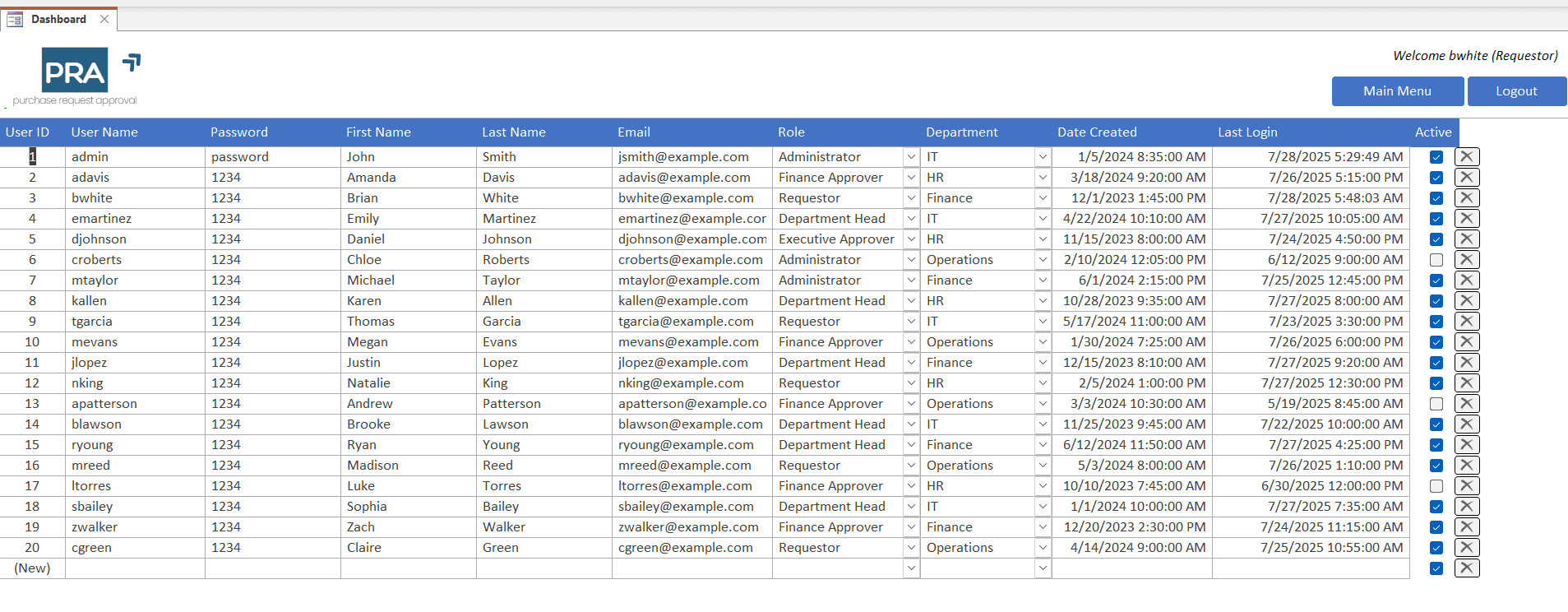1568x612 pixels.
Task: Click delete X for bwhite row
Action: coord(1467,197)
